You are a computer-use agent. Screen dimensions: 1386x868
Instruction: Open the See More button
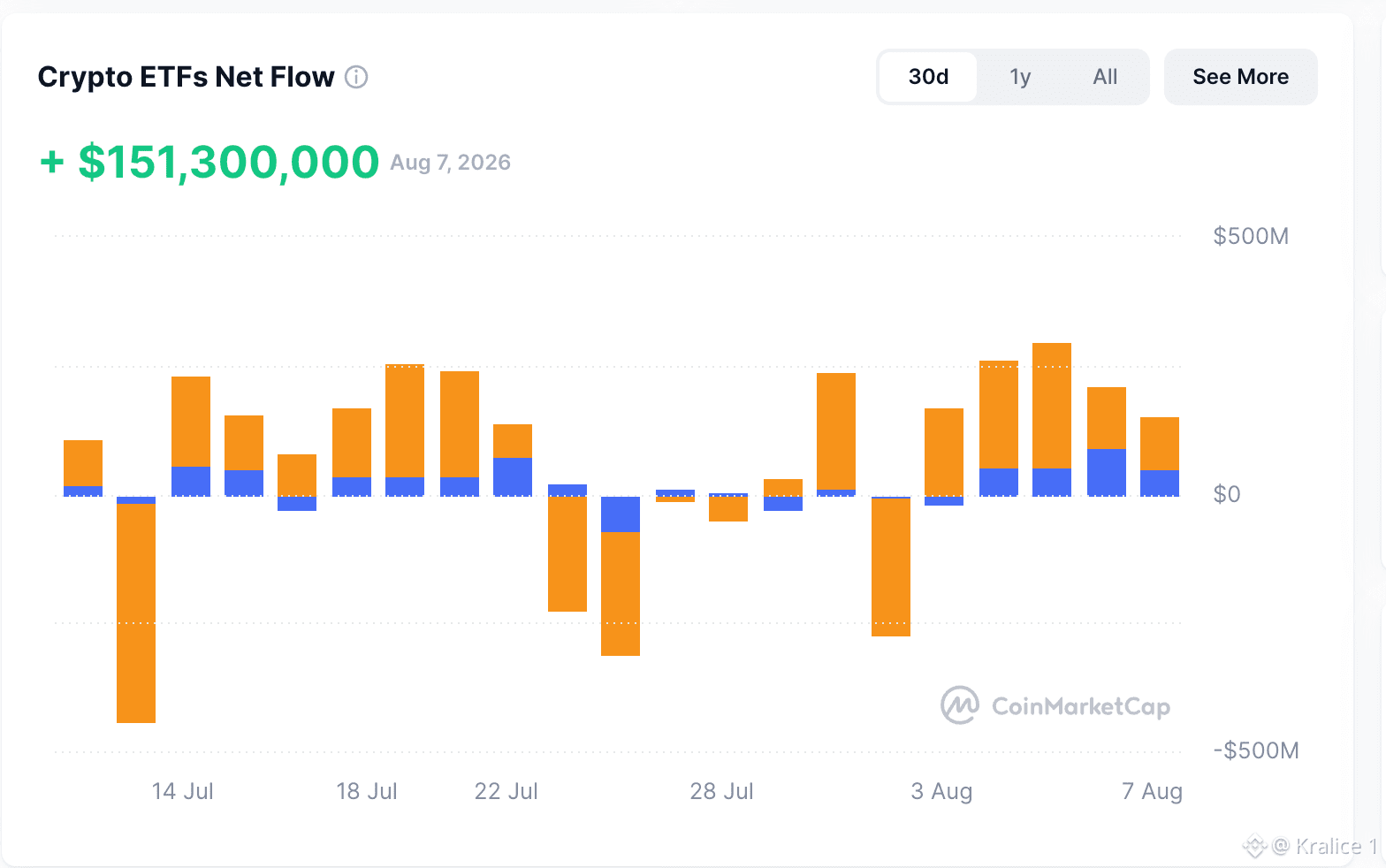pyautogui.click(x=1241, y=77)
